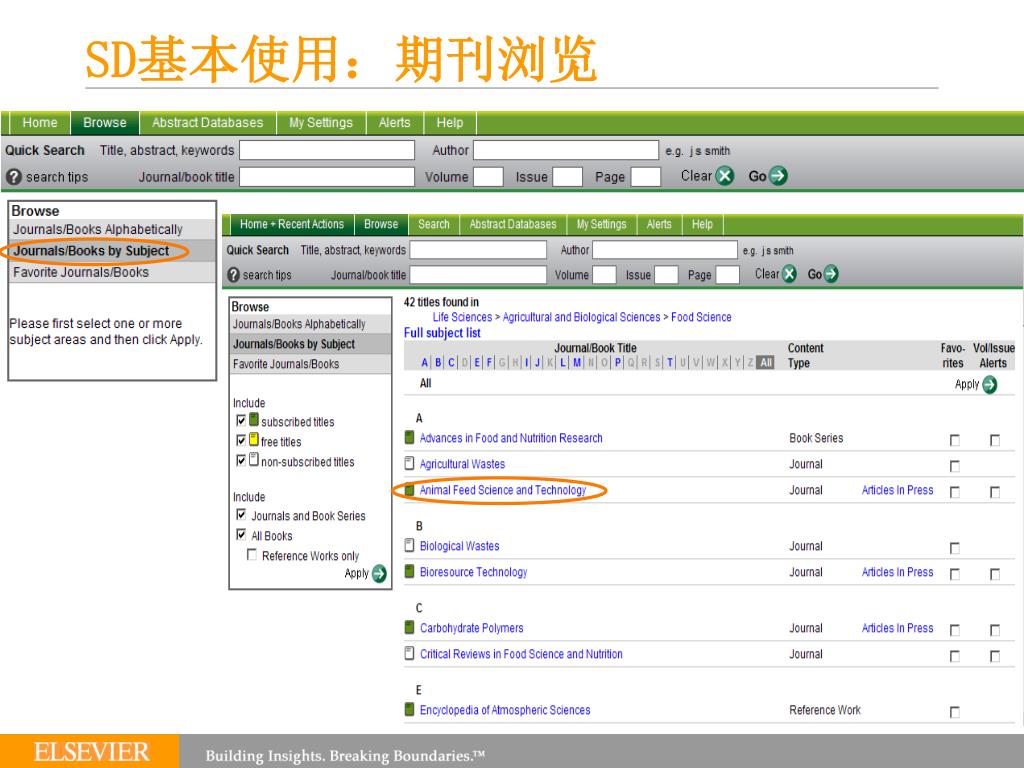Toggle free titles checkbox
The image size is (1024, 768).
pos(241,441)
